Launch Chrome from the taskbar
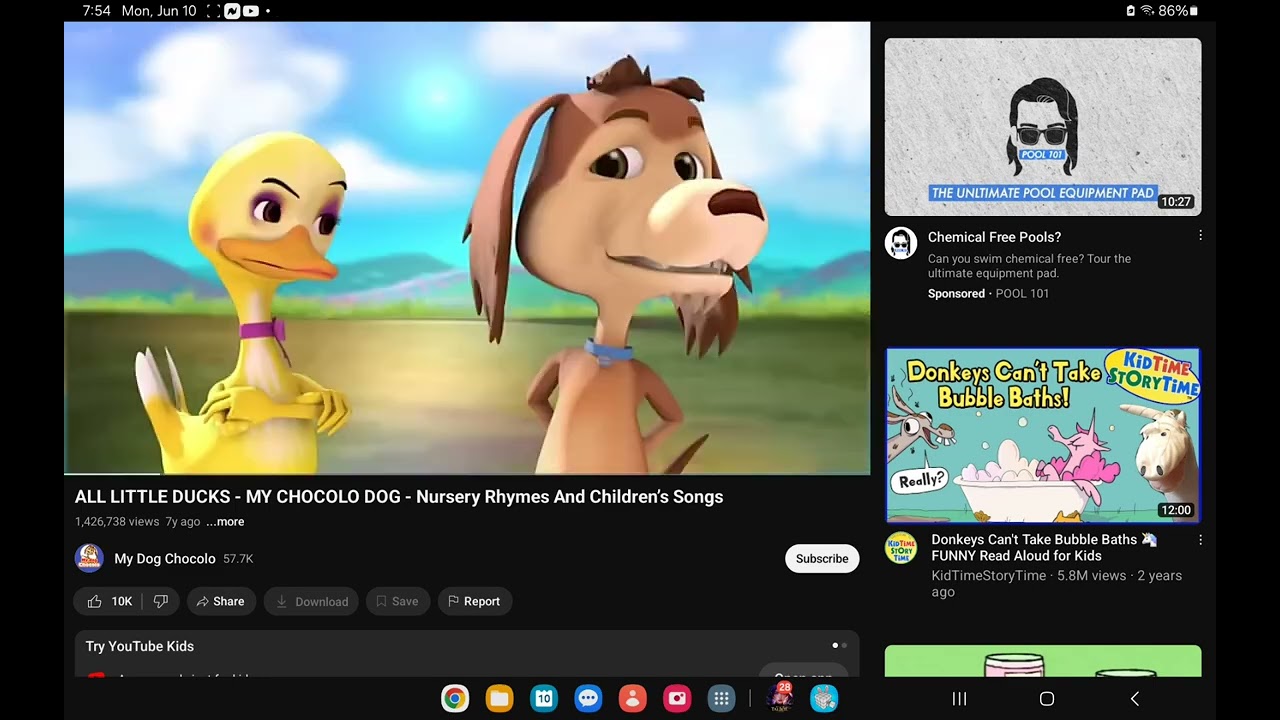 [x=455, y=698]
